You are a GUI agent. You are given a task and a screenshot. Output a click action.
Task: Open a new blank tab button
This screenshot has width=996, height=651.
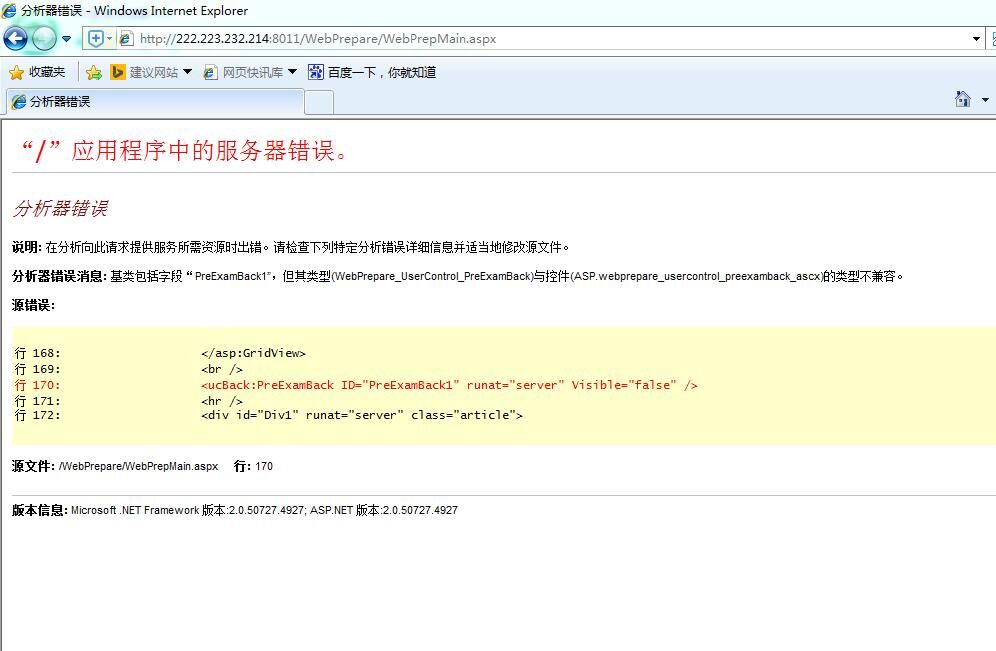click(x=320, y=102)
